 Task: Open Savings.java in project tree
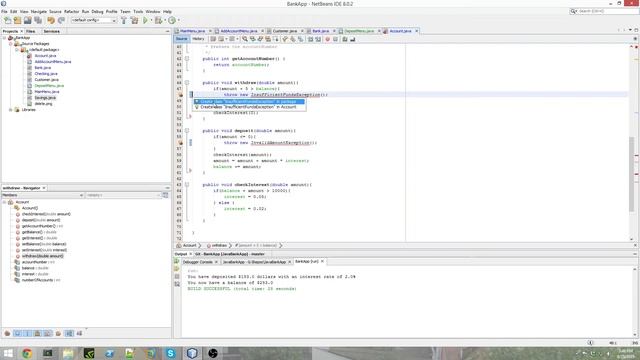tap(45, 98)
